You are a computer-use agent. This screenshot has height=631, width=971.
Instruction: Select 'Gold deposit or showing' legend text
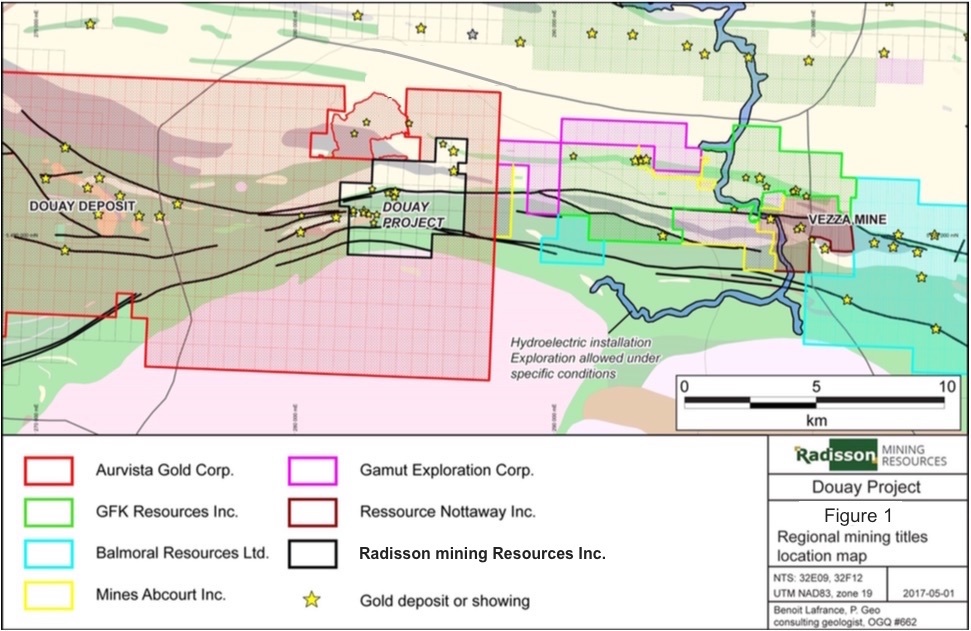pyautogui.click(x=445, y=601)
